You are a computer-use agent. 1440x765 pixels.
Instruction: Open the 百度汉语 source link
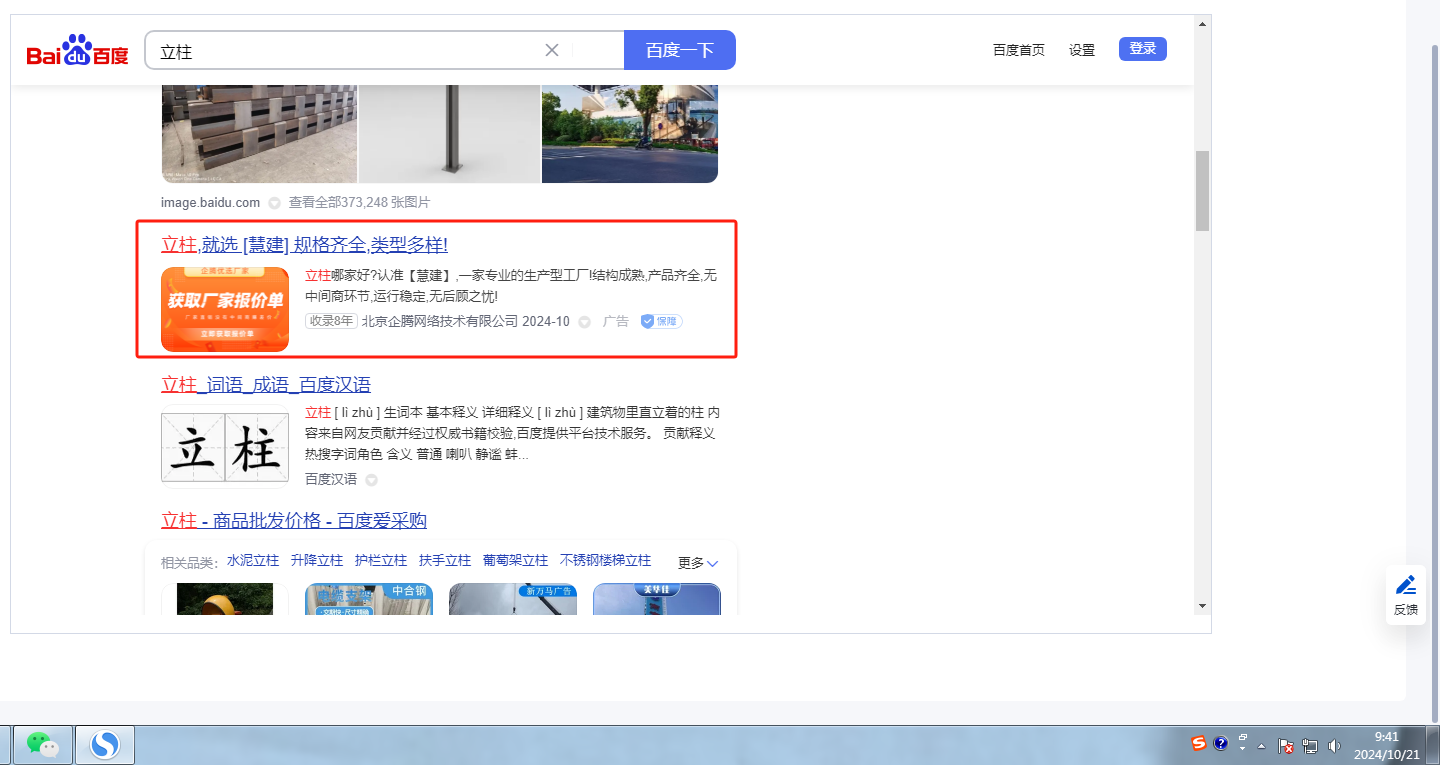pyautogui.click(x=331, y=479)
